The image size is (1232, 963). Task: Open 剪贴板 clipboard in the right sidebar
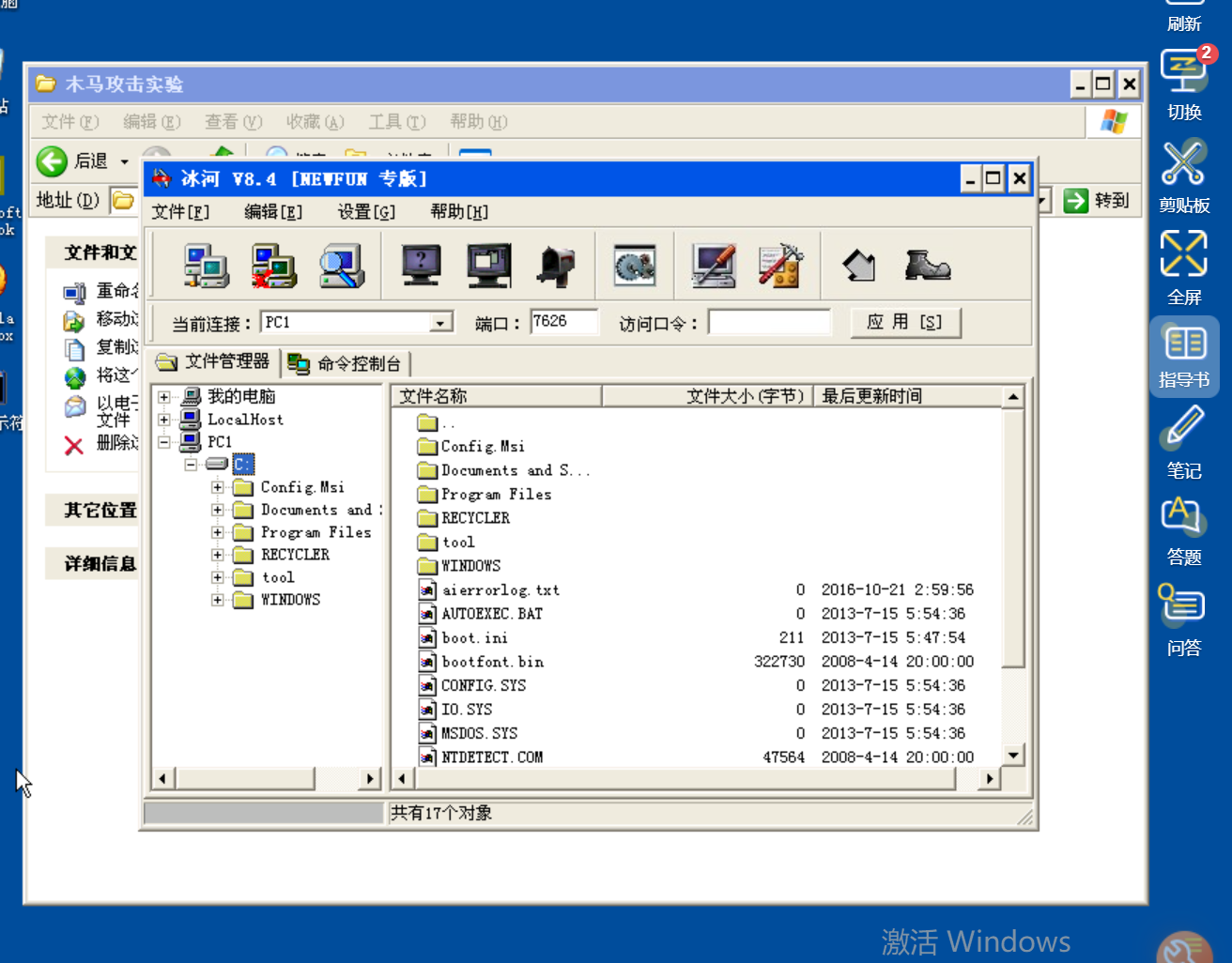(1184, 178)
